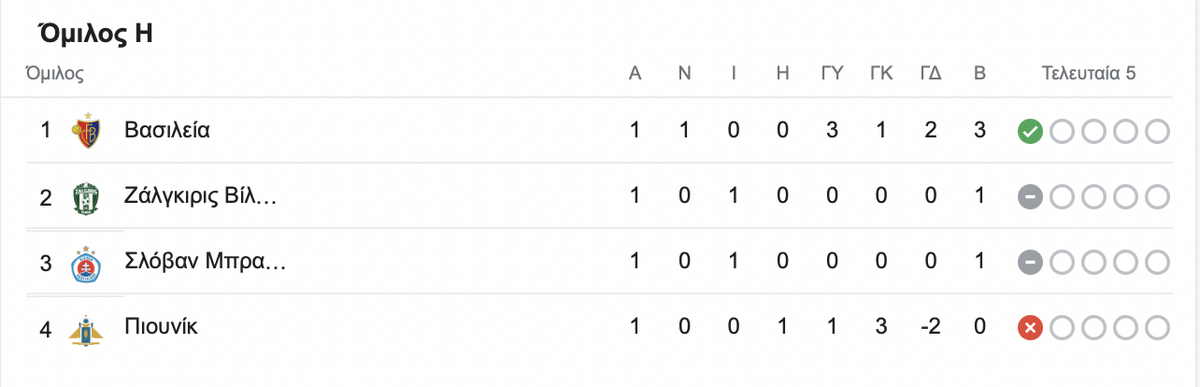1200x387 pixels.
Task: Click Πιουνίκ's second empty form circle
Action: (1094, 328)
